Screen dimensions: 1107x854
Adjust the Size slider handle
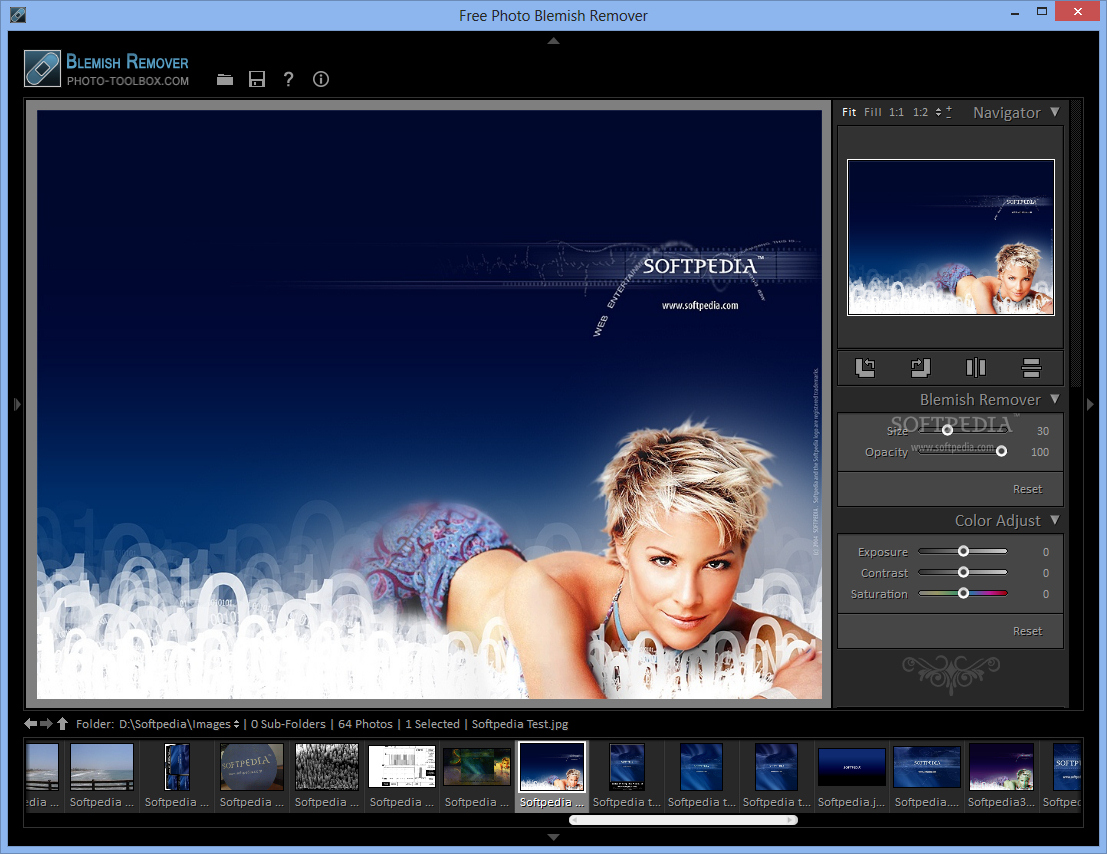pyautogui.click(x=947, y=430)
